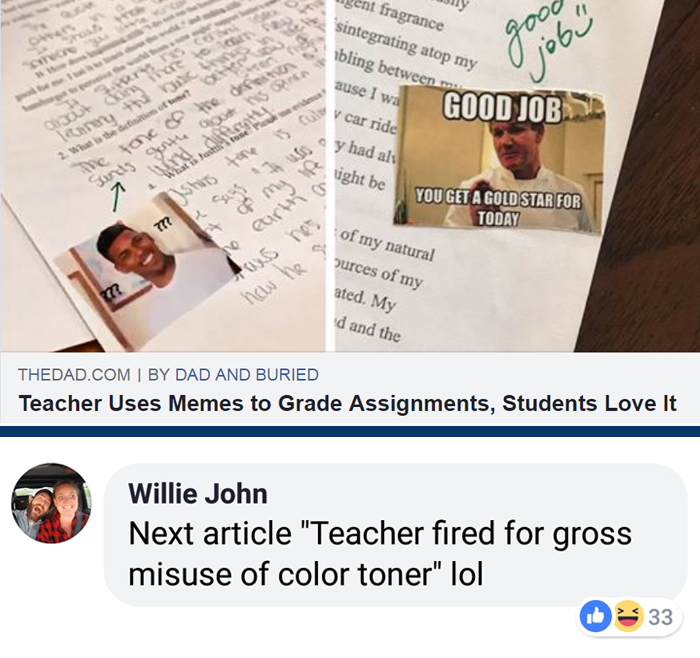Click the GOOD JOB meme top caption
Screen dimensions: 700x658
(x=502, y=108)
